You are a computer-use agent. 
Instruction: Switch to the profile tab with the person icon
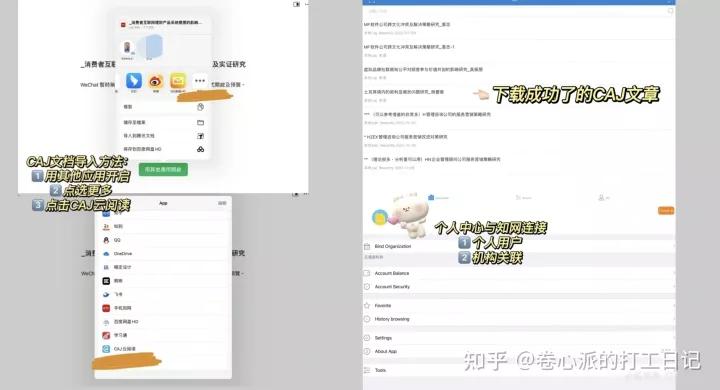coord(603,198)
